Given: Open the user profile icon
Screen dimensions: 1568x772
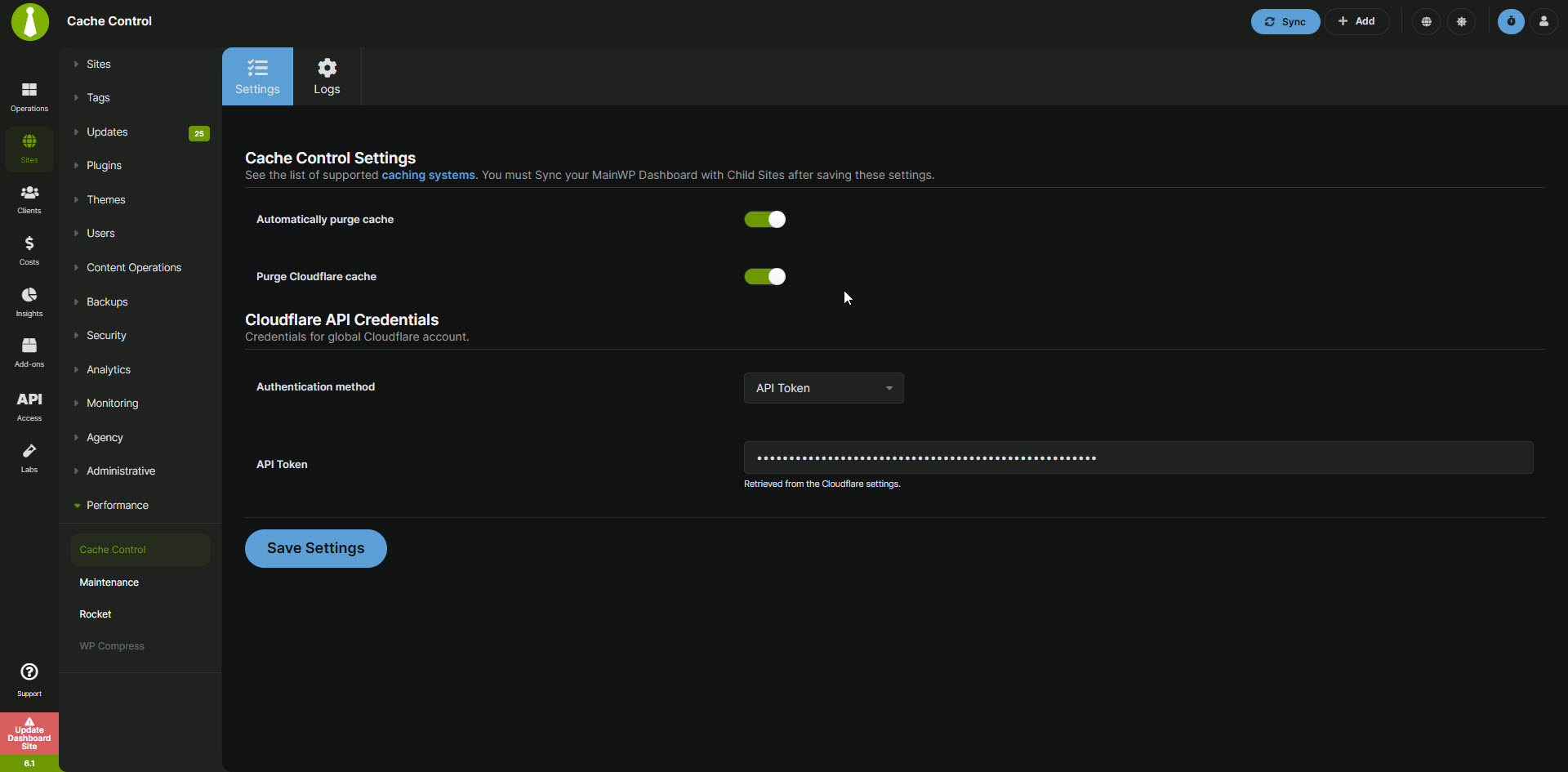Looking at the screenshot, I should (x=1543, y=21).
